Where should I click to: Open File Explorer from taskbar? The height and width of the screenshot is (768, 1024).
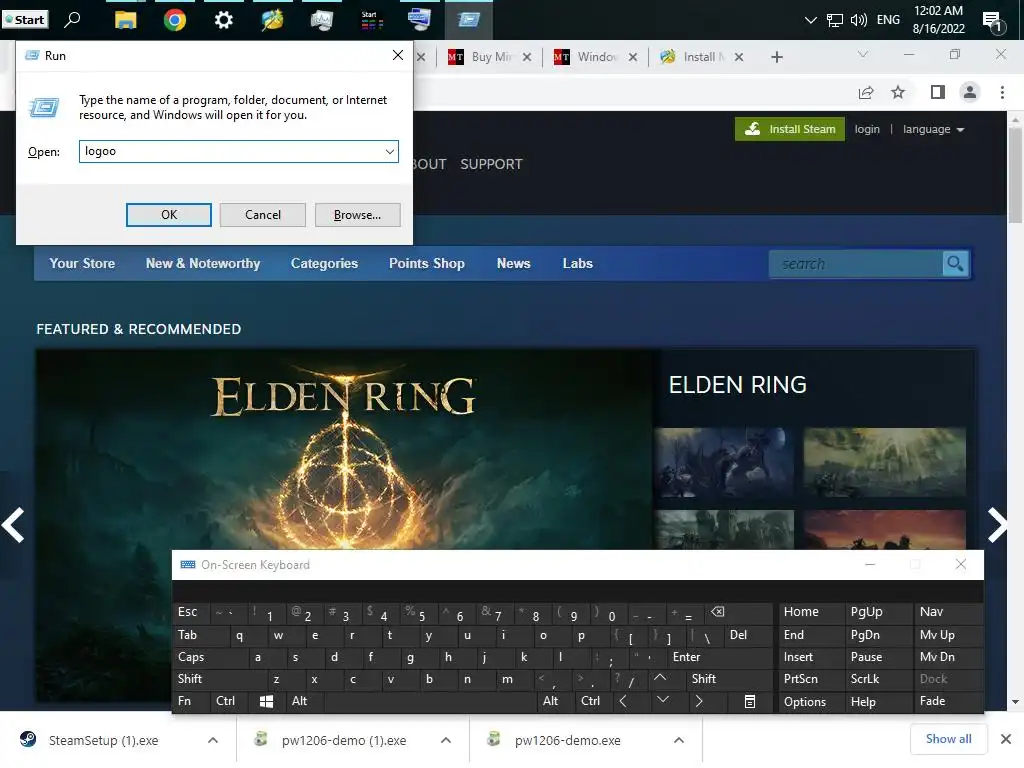[x=125, y=20]
